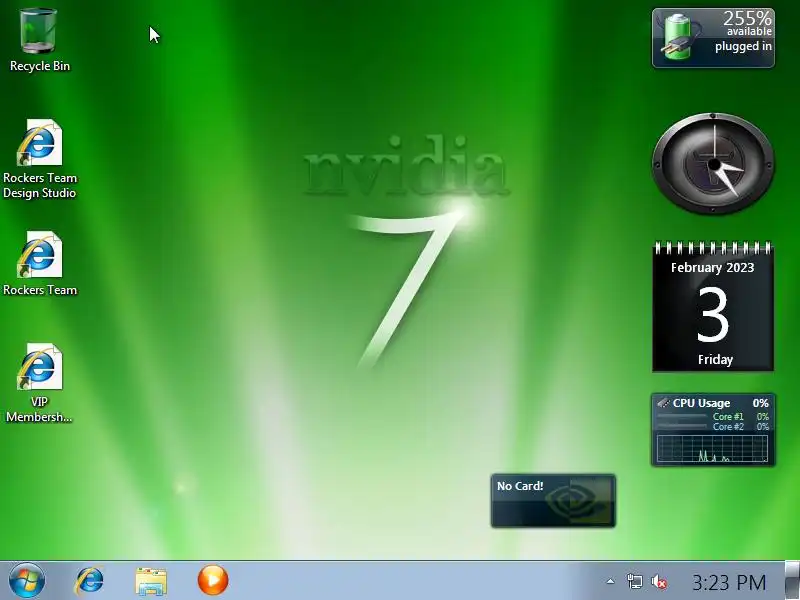Launch Internet Explorer from the taskbar
Screen dimensions: 800x600
89,581
